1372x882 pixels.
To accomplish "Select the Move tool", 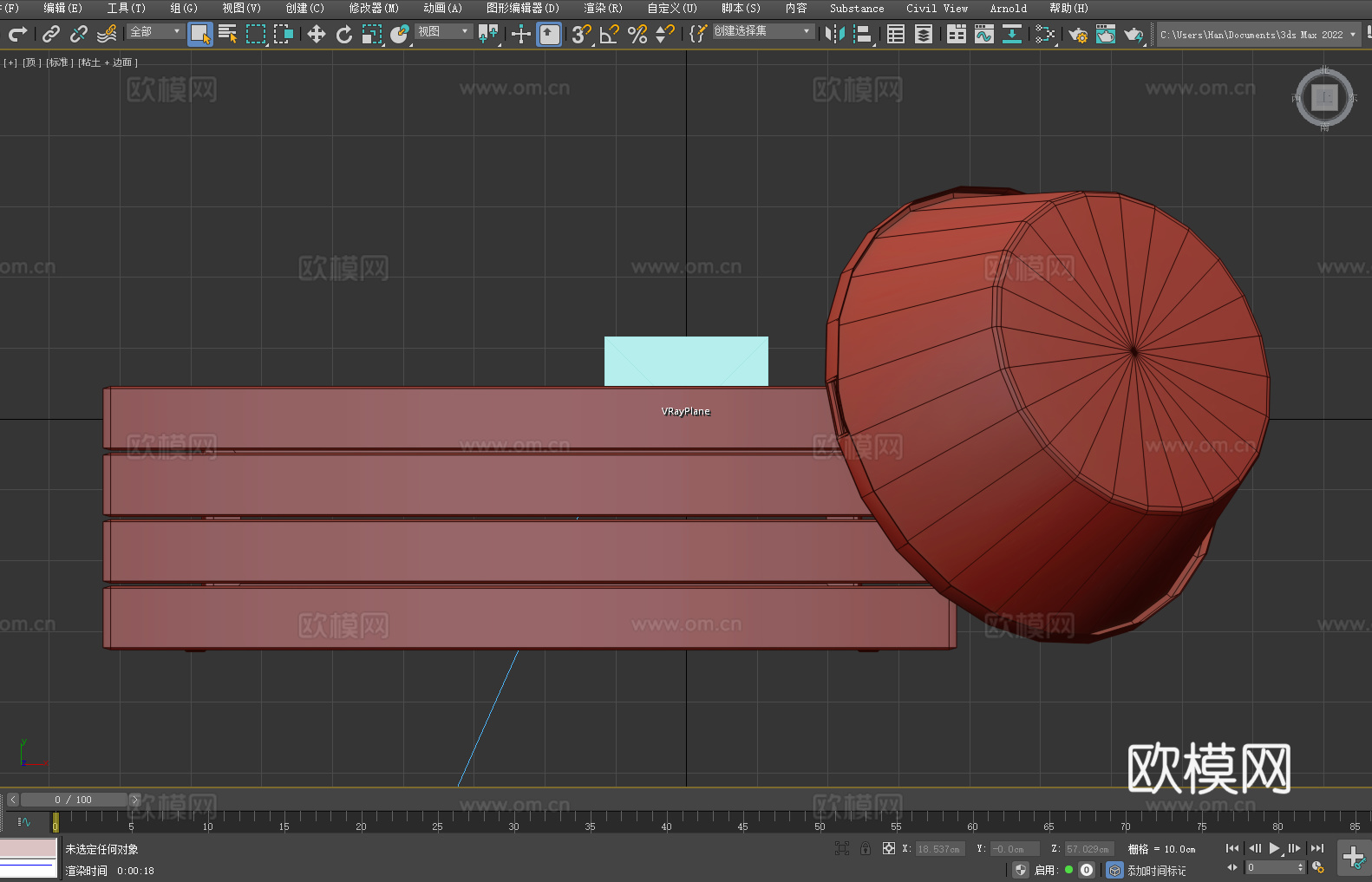I will [x=317, y=34].
